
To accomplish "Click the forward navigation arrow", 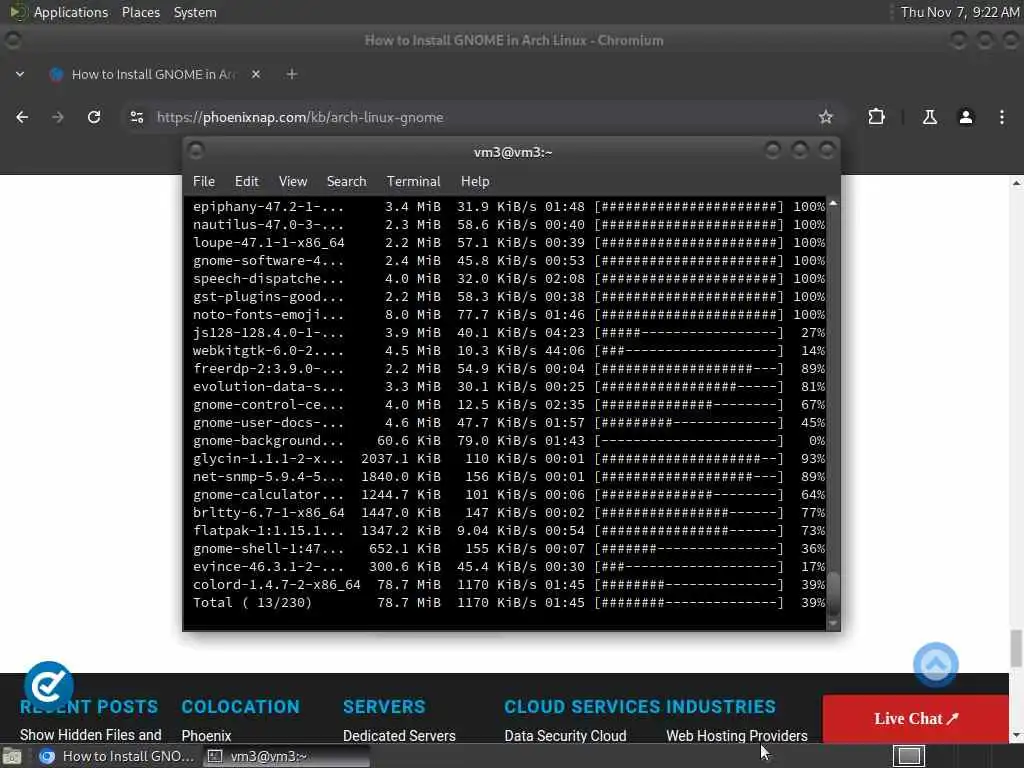I will [x=57, y=117].
